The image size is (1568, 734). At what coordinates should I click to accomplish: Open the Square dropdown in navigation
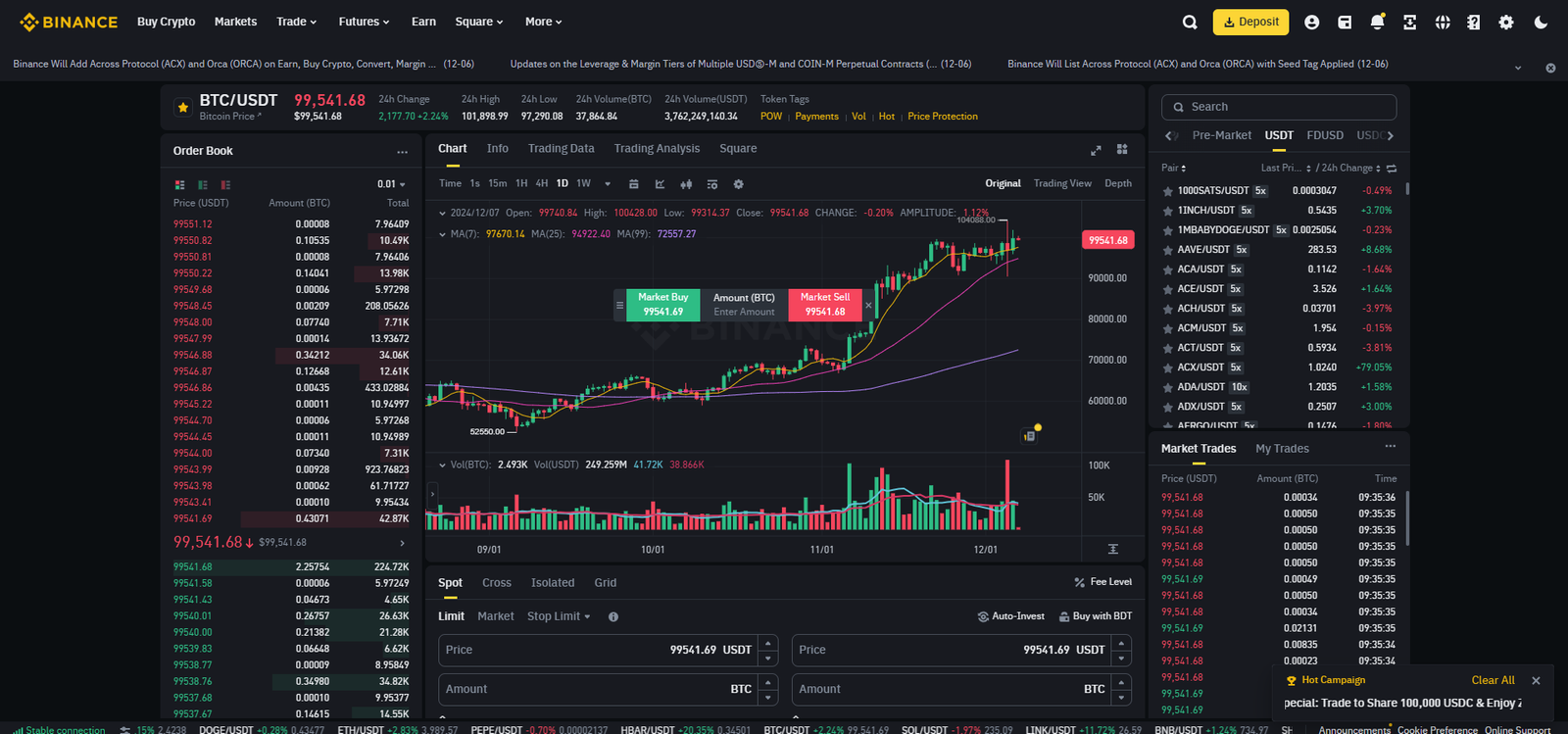tap(479, 22)
